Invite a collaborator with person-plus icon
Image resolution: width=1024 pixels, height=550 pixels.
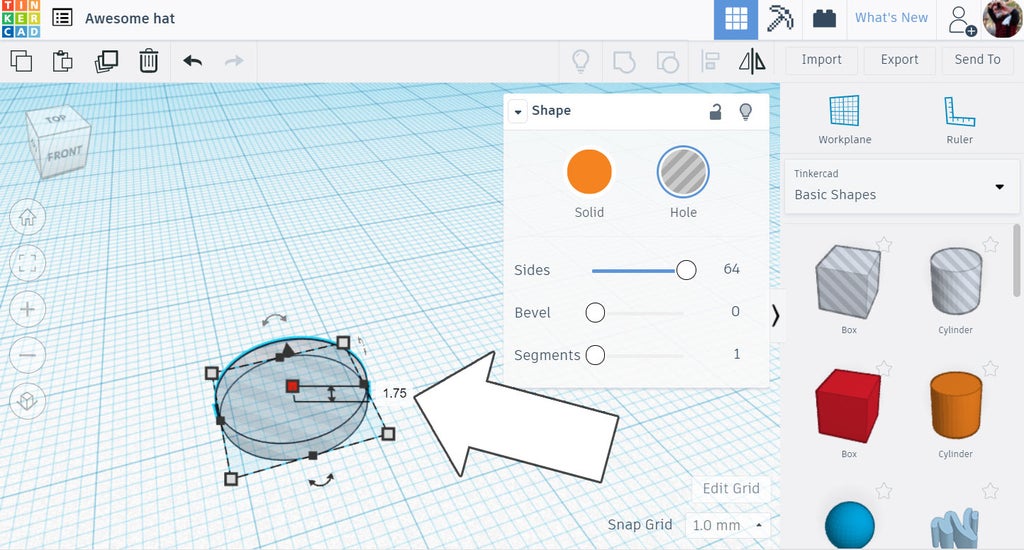click(x=961, y=20)
